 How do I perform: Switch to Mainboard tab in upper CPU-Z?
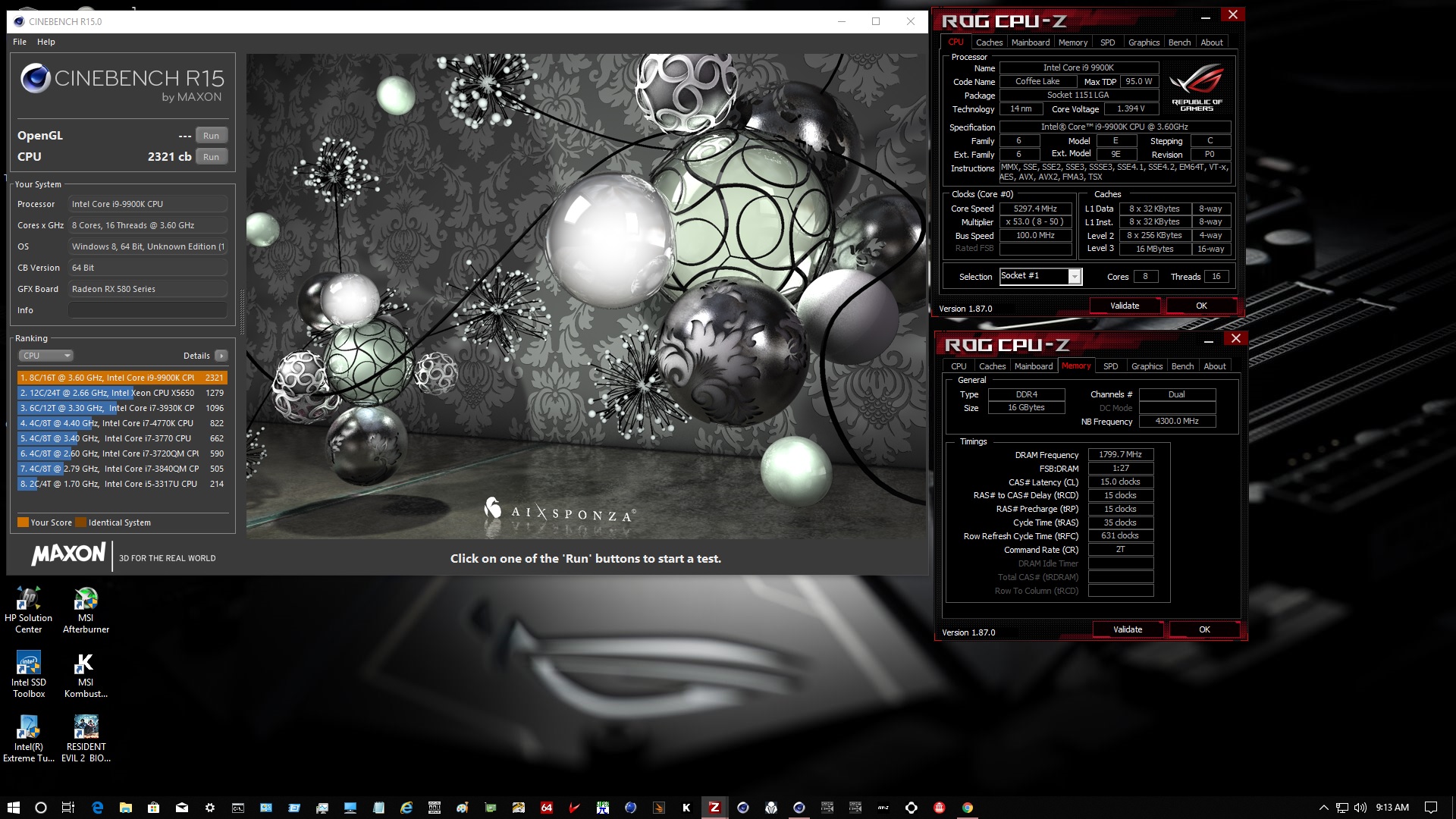click(x=1031, y=42)
